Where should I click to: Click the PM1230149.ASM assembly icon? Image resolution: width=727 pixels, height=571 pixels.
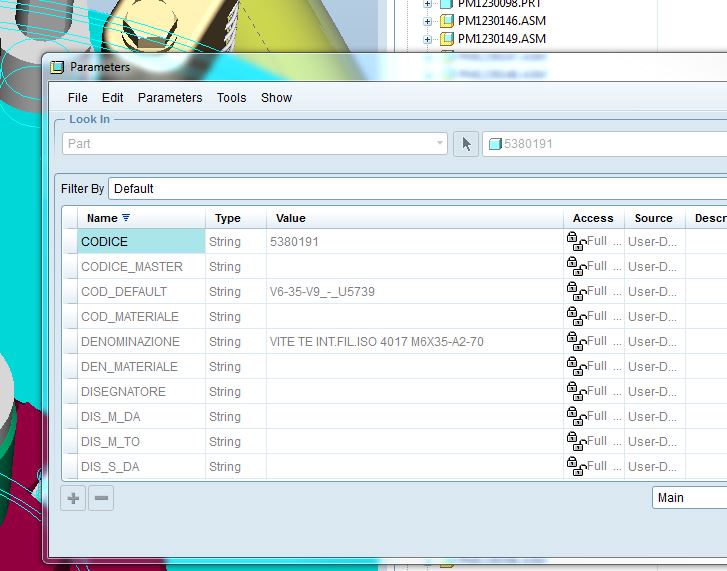[x=446, y=39]
